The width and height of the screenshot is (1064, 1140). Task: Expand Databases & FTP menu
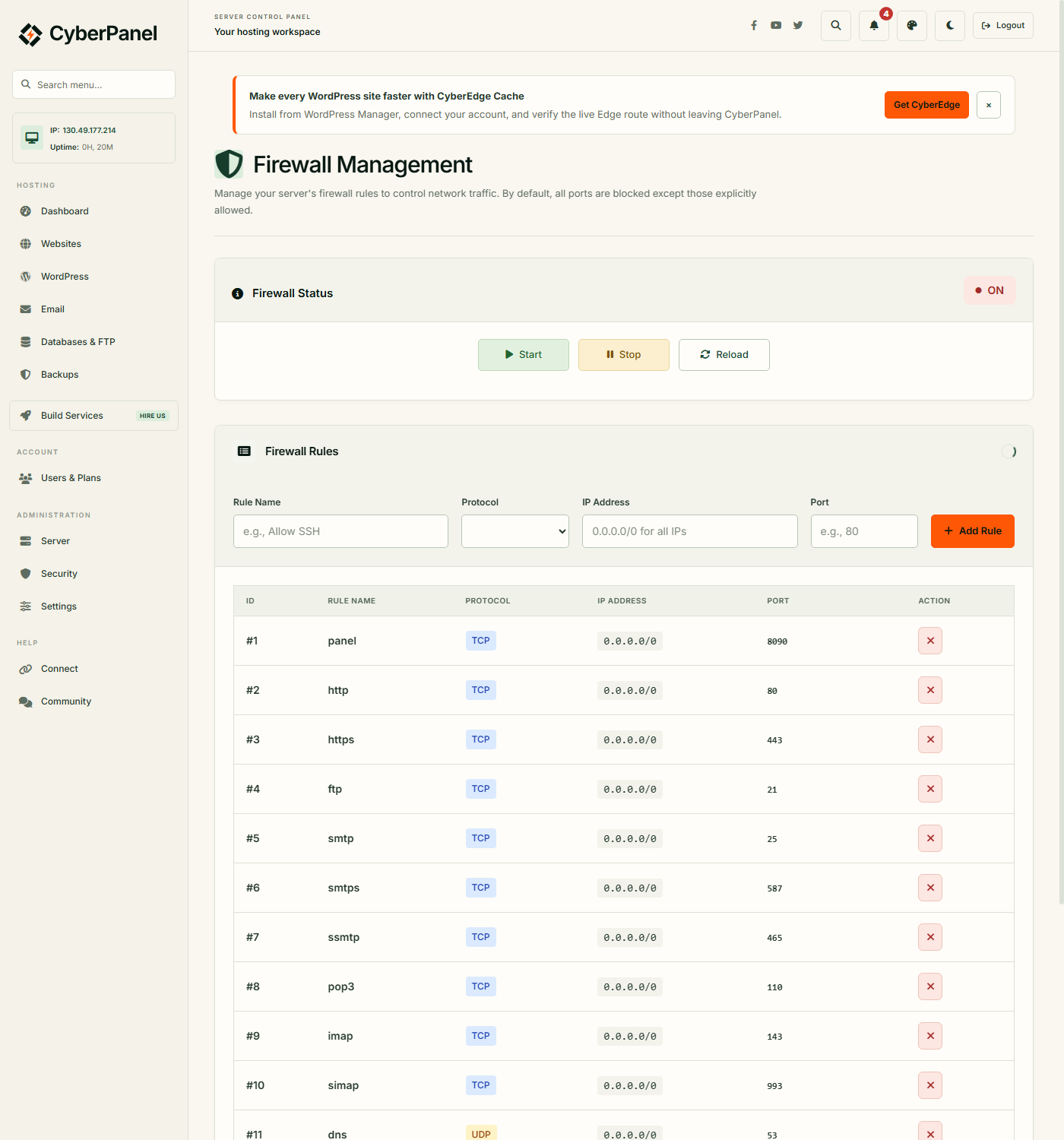point(93,342)
